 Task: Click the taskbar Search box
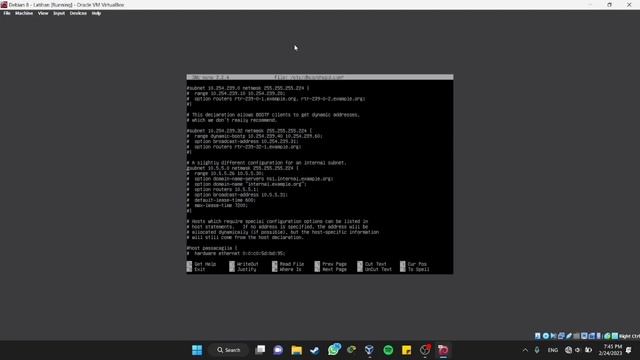(x=229, y=350)
